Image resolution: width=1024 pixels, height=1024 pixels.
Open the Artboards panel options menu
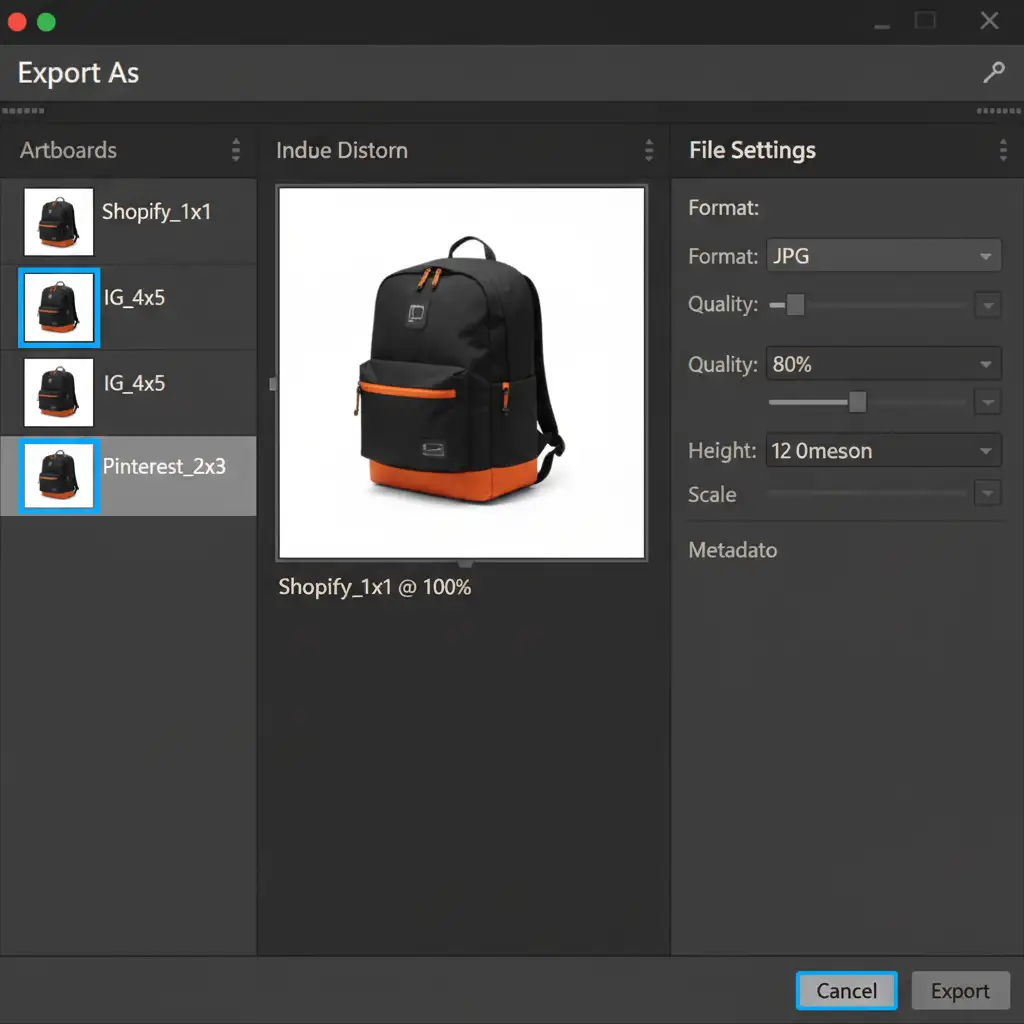(236, 150)
